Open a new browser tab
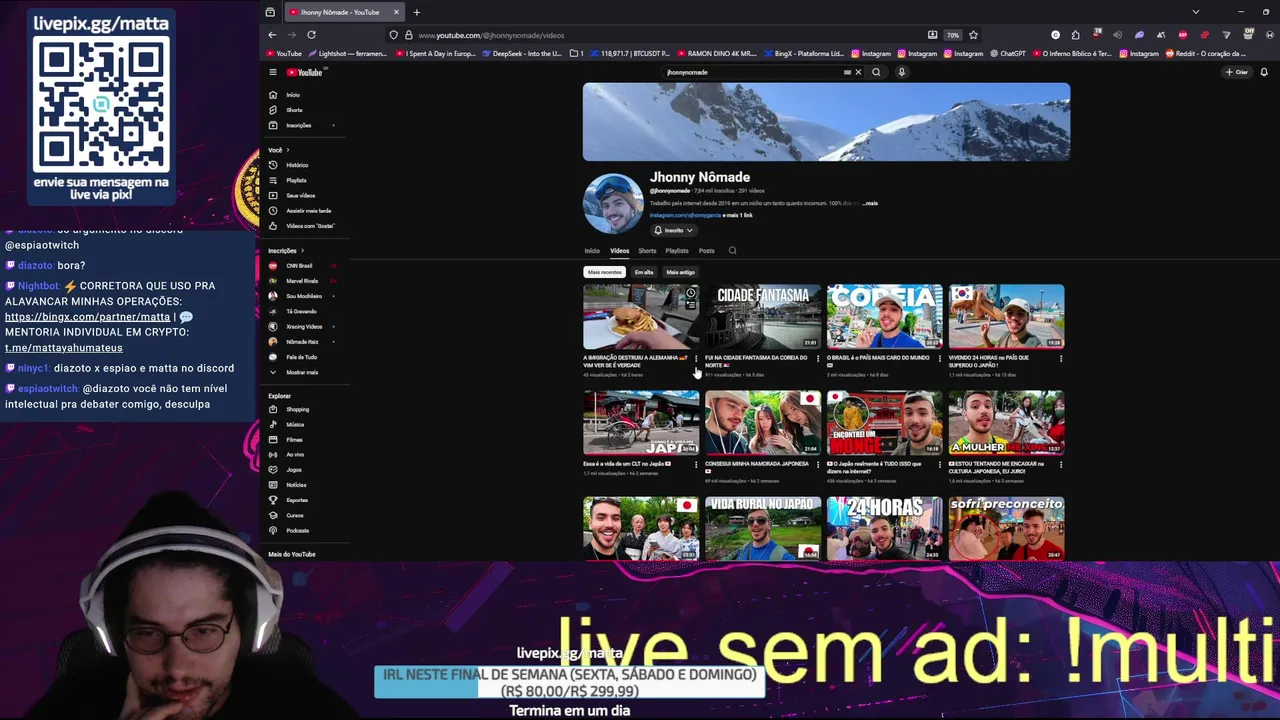1280x720 pixels. [417, 12]
